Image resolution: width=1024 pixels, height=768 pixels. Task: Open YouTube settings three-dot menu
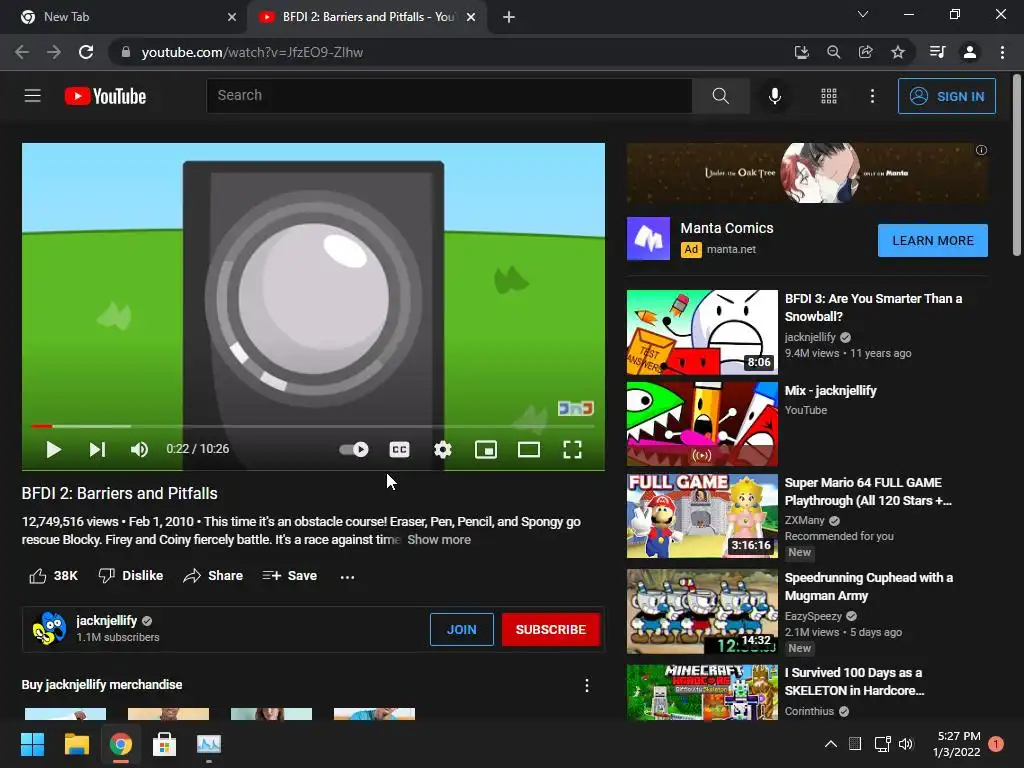pyautogui.click(x=872, y=96)
